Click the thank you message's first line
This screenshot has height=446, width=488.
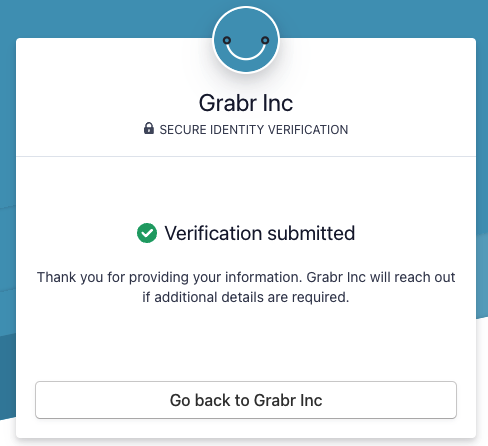coord(246,277)
